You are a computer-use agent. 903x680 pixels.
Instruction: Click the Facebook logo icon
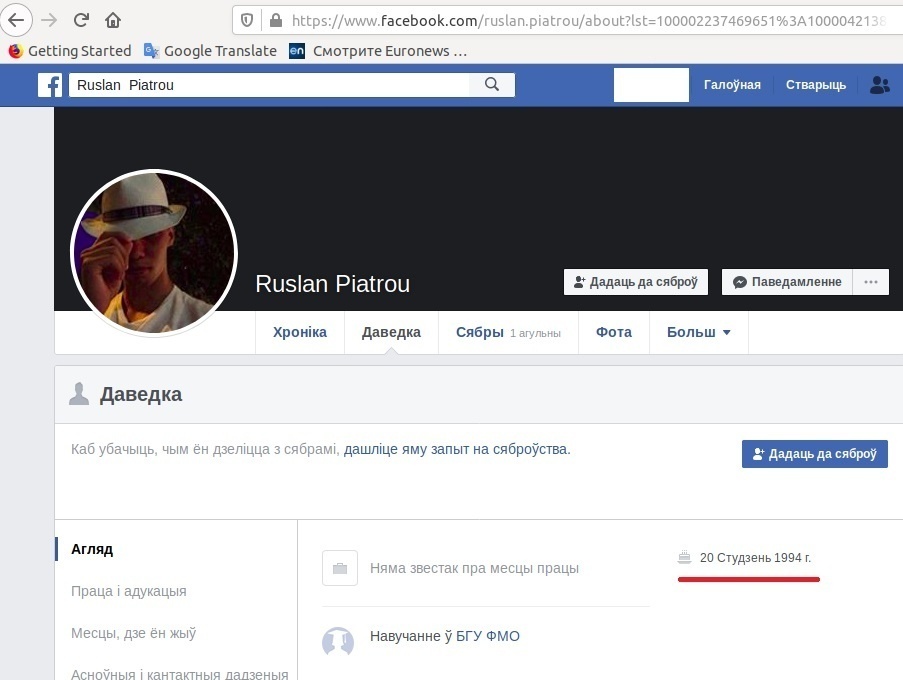click(x=50, y=85)
